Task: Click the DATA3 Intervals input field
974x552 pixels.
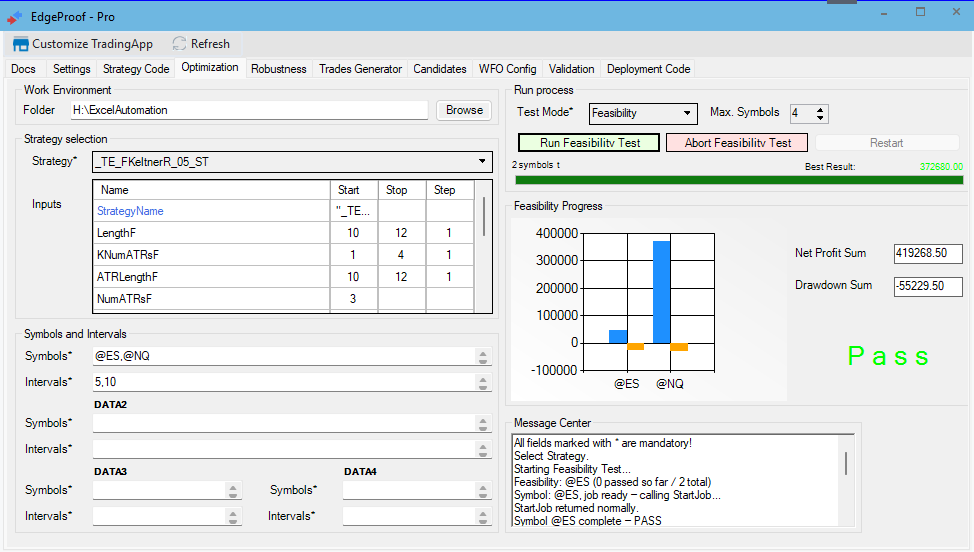Action: (159, 516)
